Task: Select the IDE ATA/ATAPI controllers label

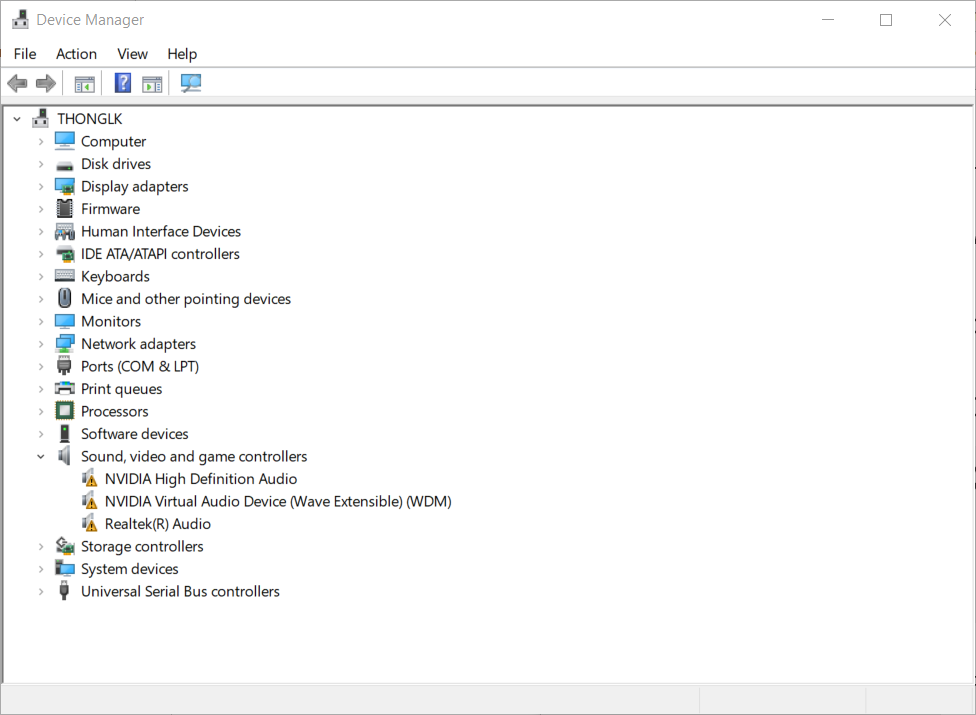Action: (x=160, y=254)
